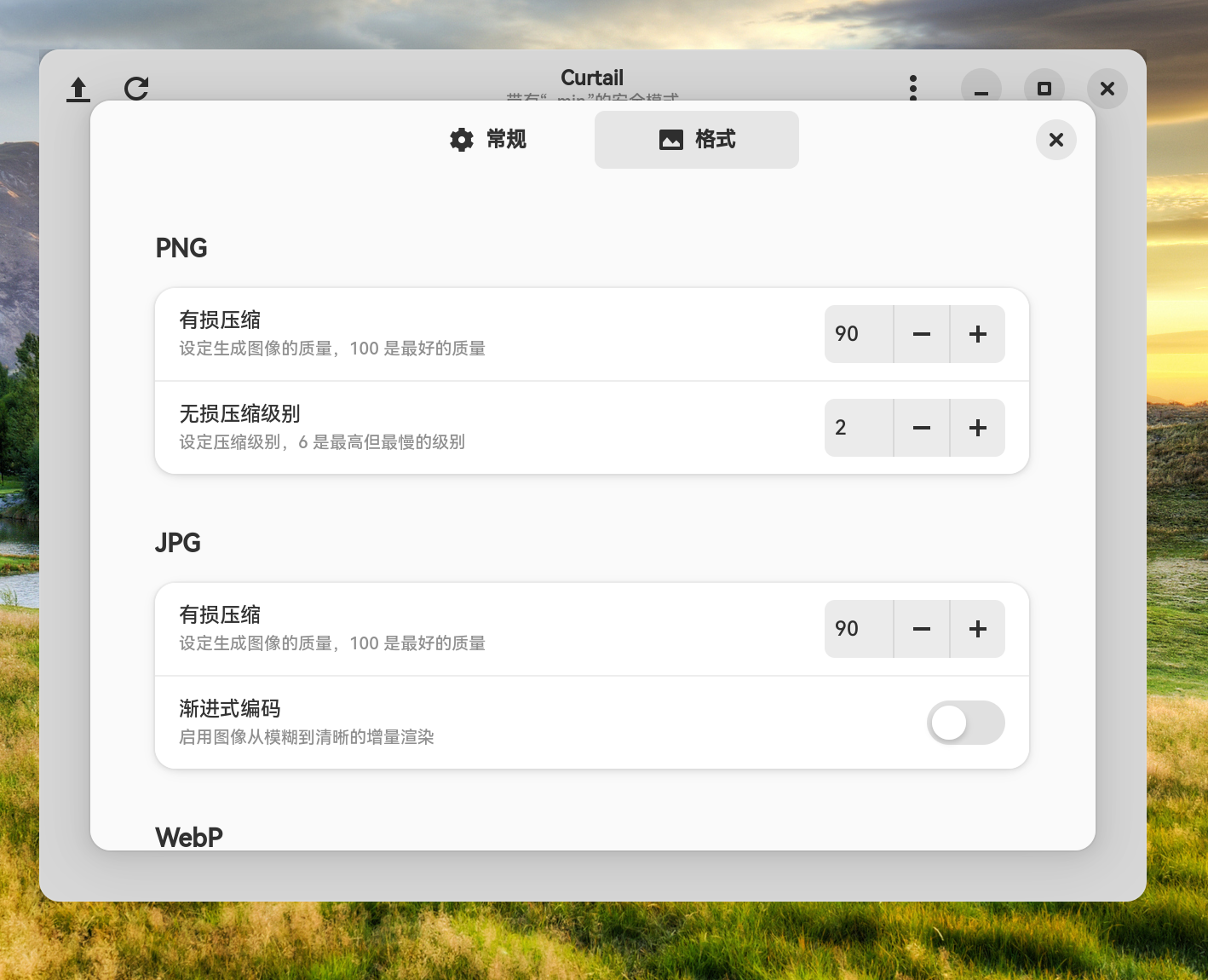Decrease PNG lossy quality with minus stepper
Viewport: 1208px width, 980px height.
(x=921, y=334)
